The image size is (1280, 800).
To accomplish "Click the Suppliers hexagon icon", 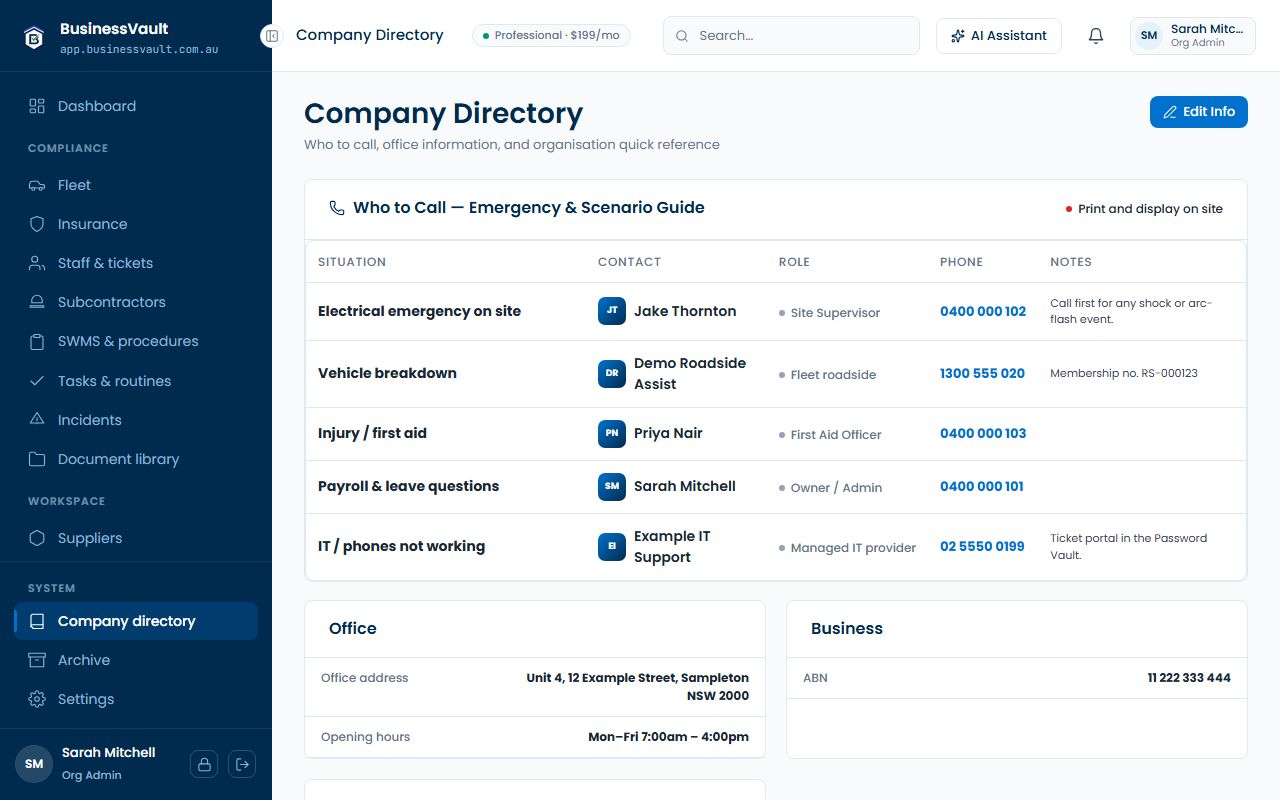I will 37,538.
